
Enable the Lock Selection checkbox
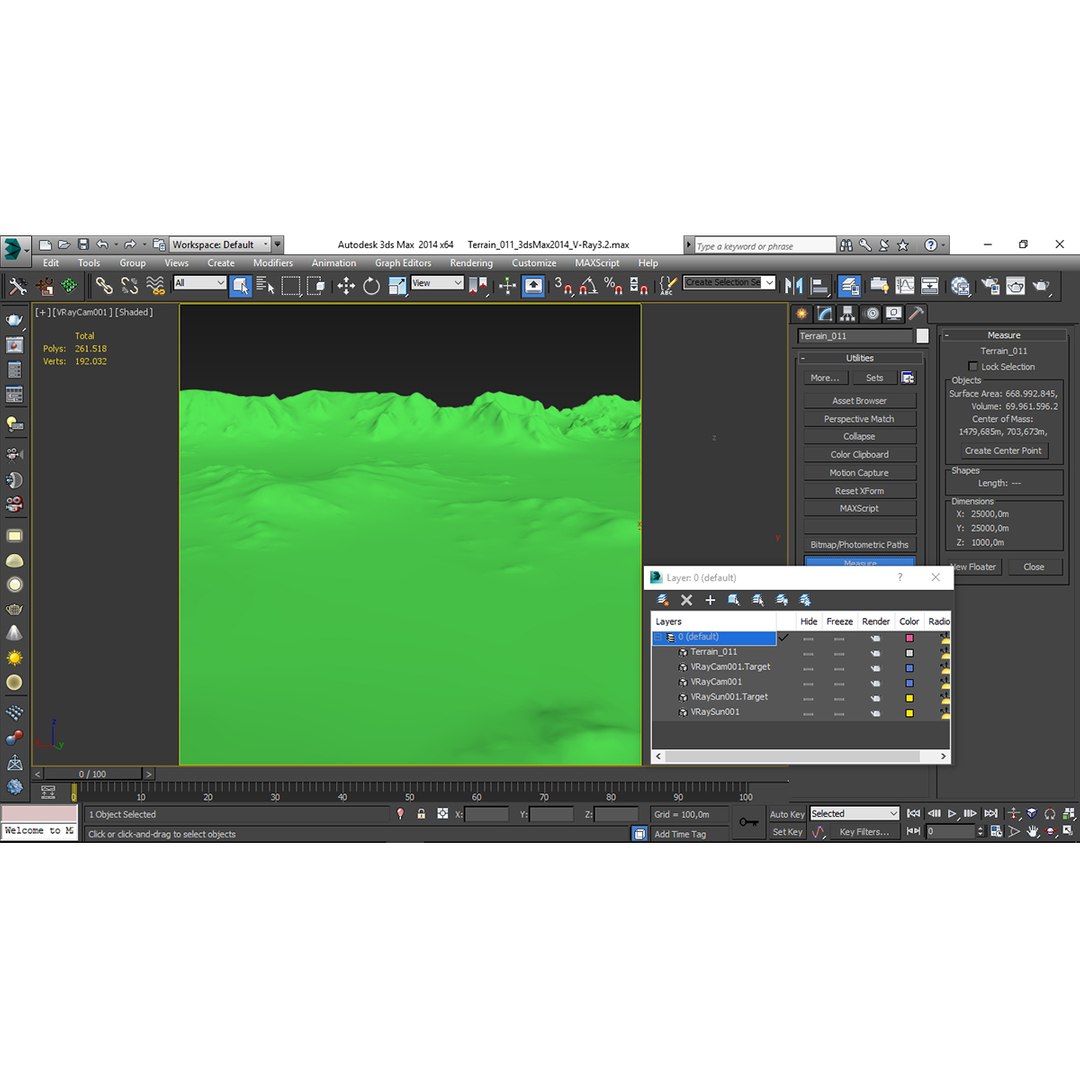973,366
